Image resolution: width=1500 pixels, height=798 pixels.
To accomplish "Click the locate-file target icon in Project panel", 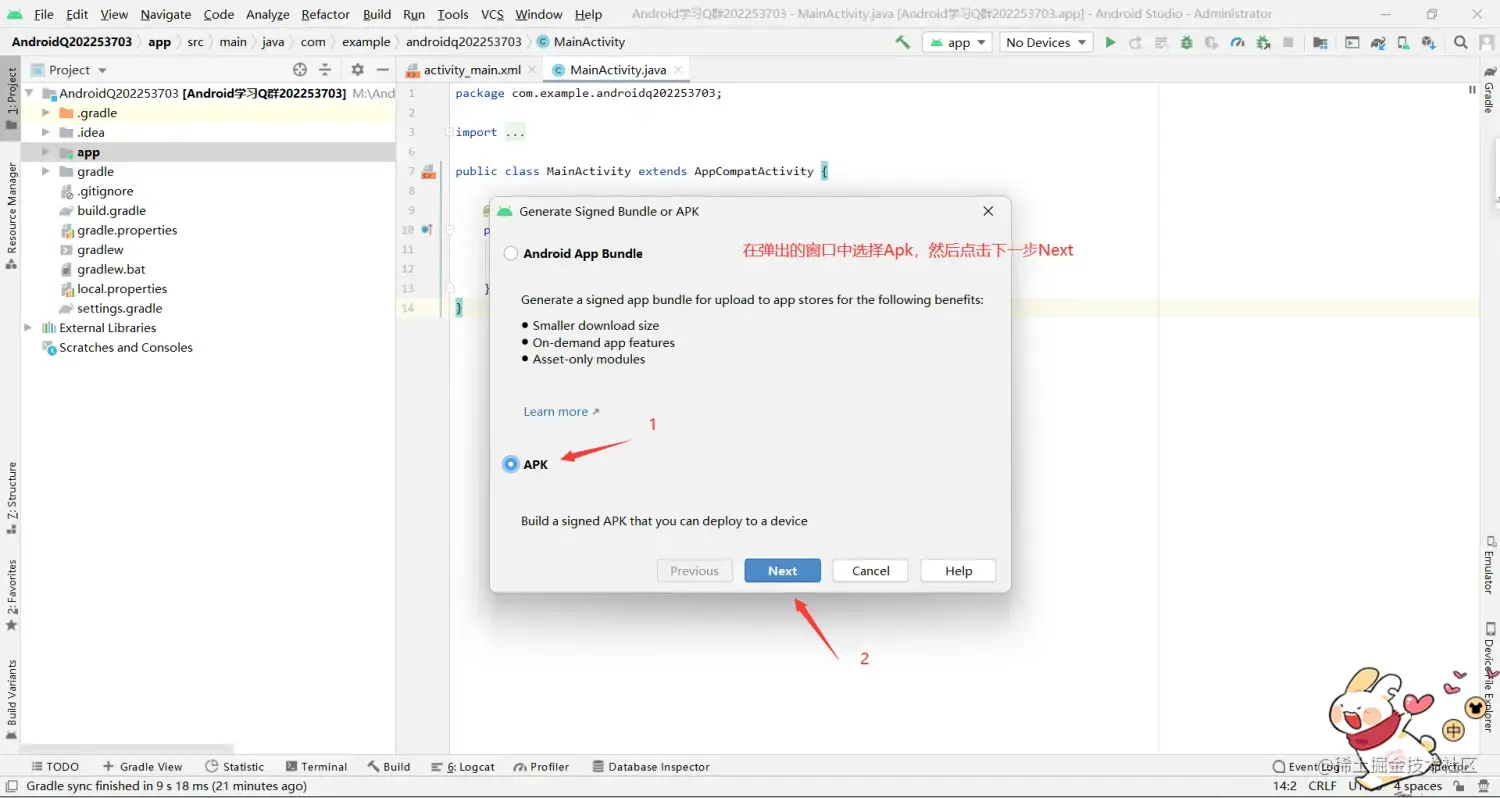I will pyautogui.click(x=300, y=70).
